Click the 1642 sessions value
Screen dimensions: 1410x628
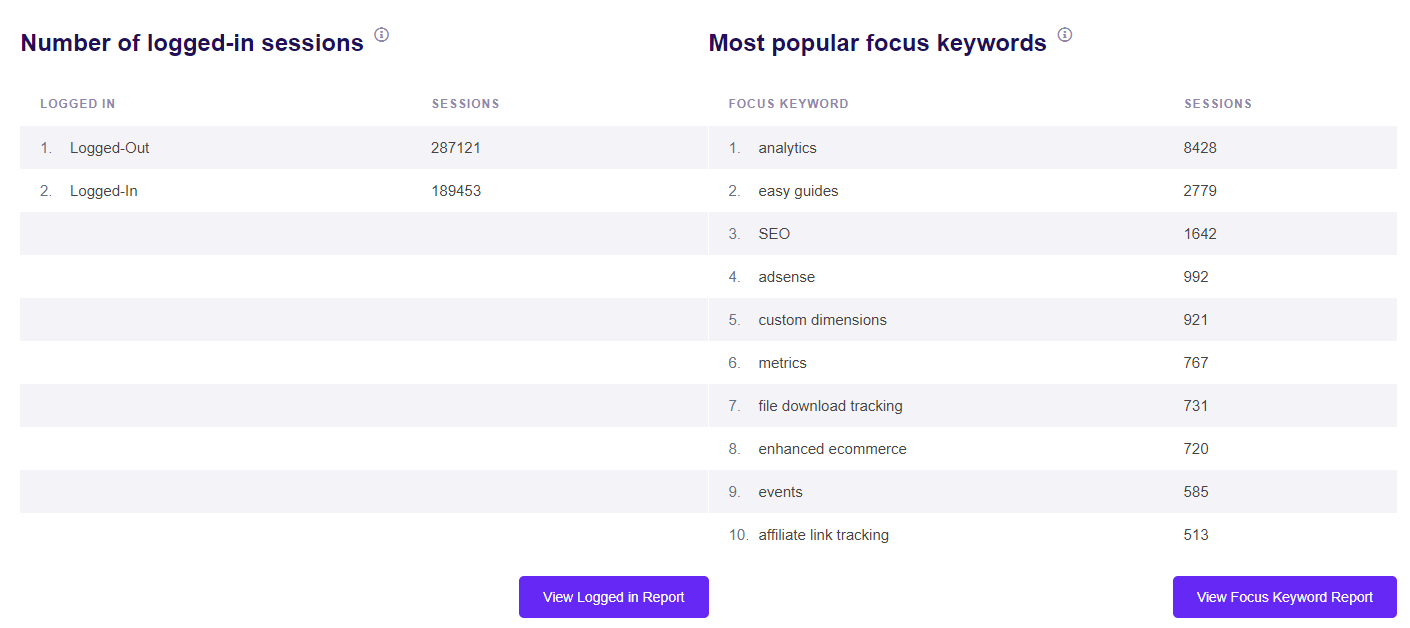coord(1200,234)
